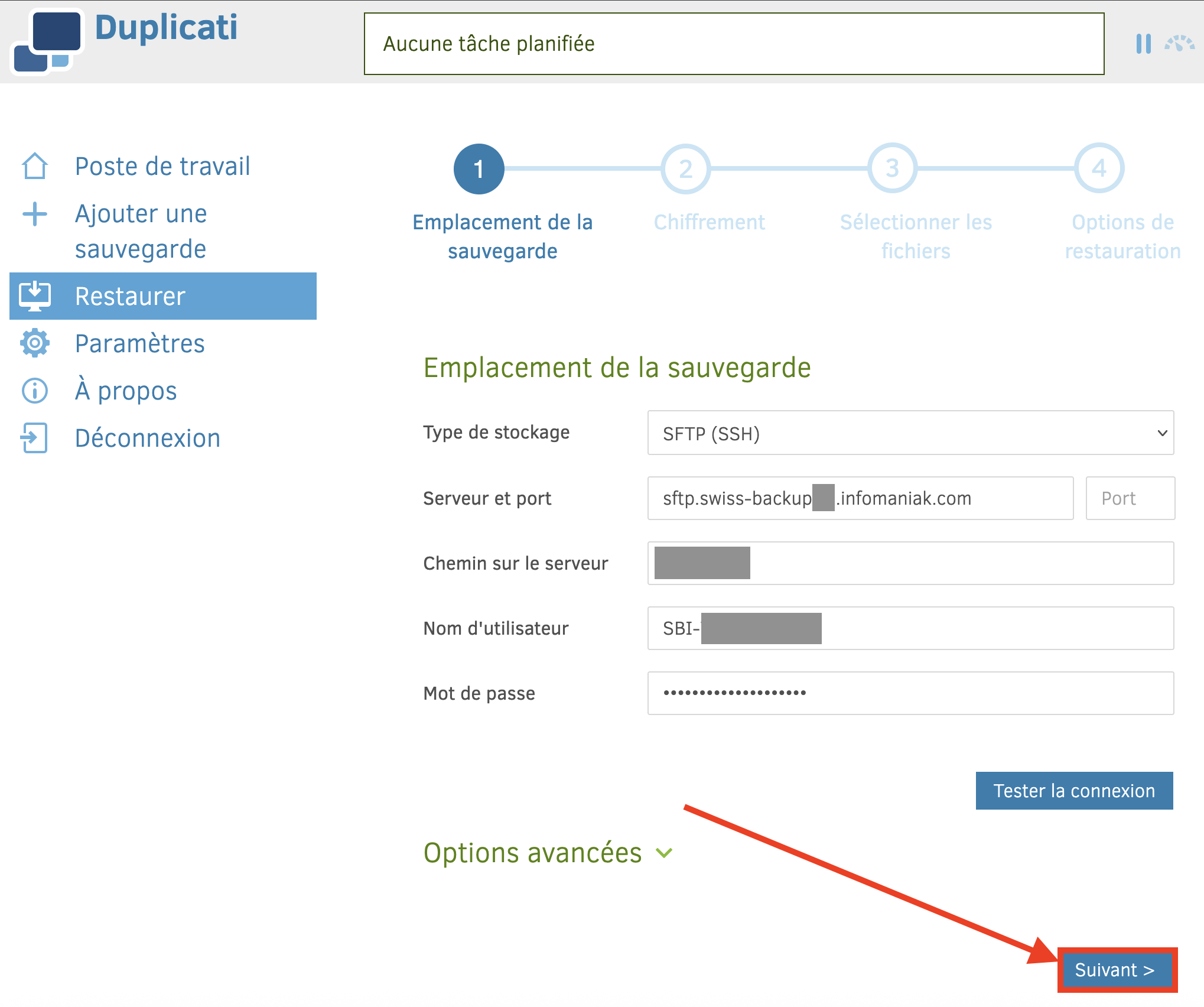Open the Type de stockage dropdown
This screenshot has height=1007, width=1204.
coord(910,433)
